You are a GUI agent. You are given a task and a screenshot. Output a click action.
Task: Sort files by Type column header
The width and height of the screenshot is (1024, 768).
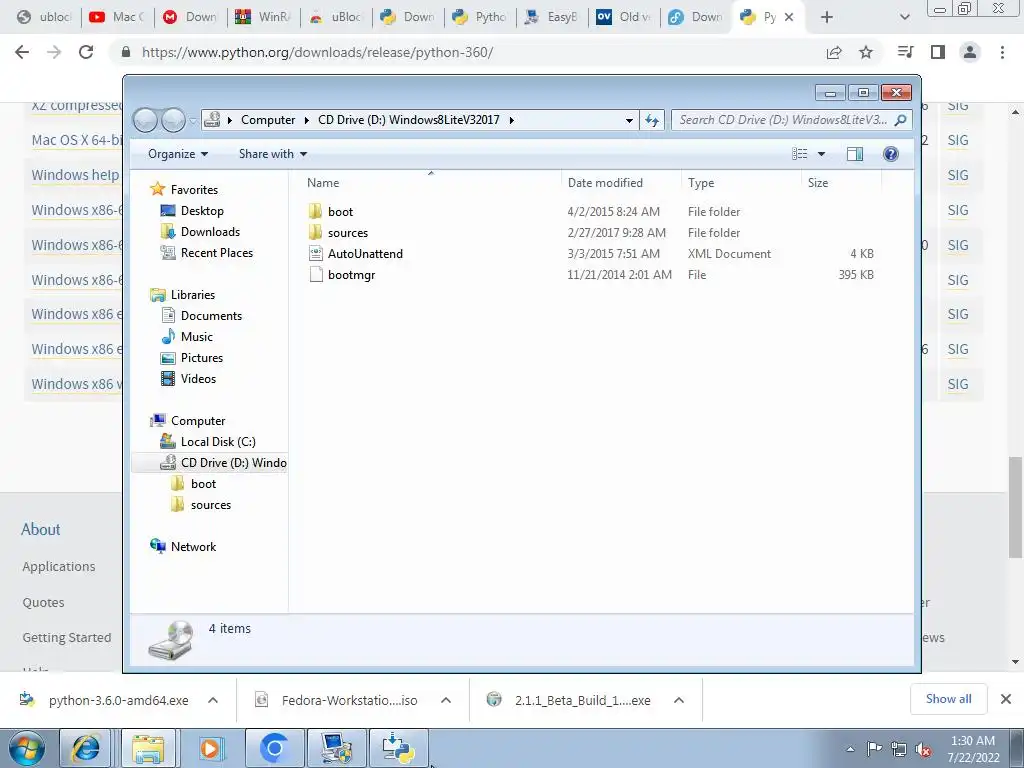click(741, 183)
